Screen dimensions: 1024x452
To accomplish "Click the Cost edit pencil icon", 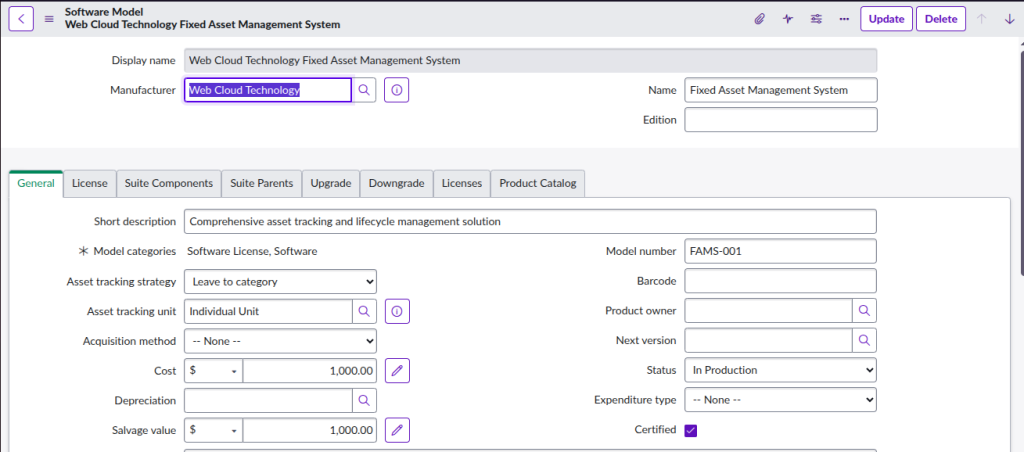I will point(397,371).
